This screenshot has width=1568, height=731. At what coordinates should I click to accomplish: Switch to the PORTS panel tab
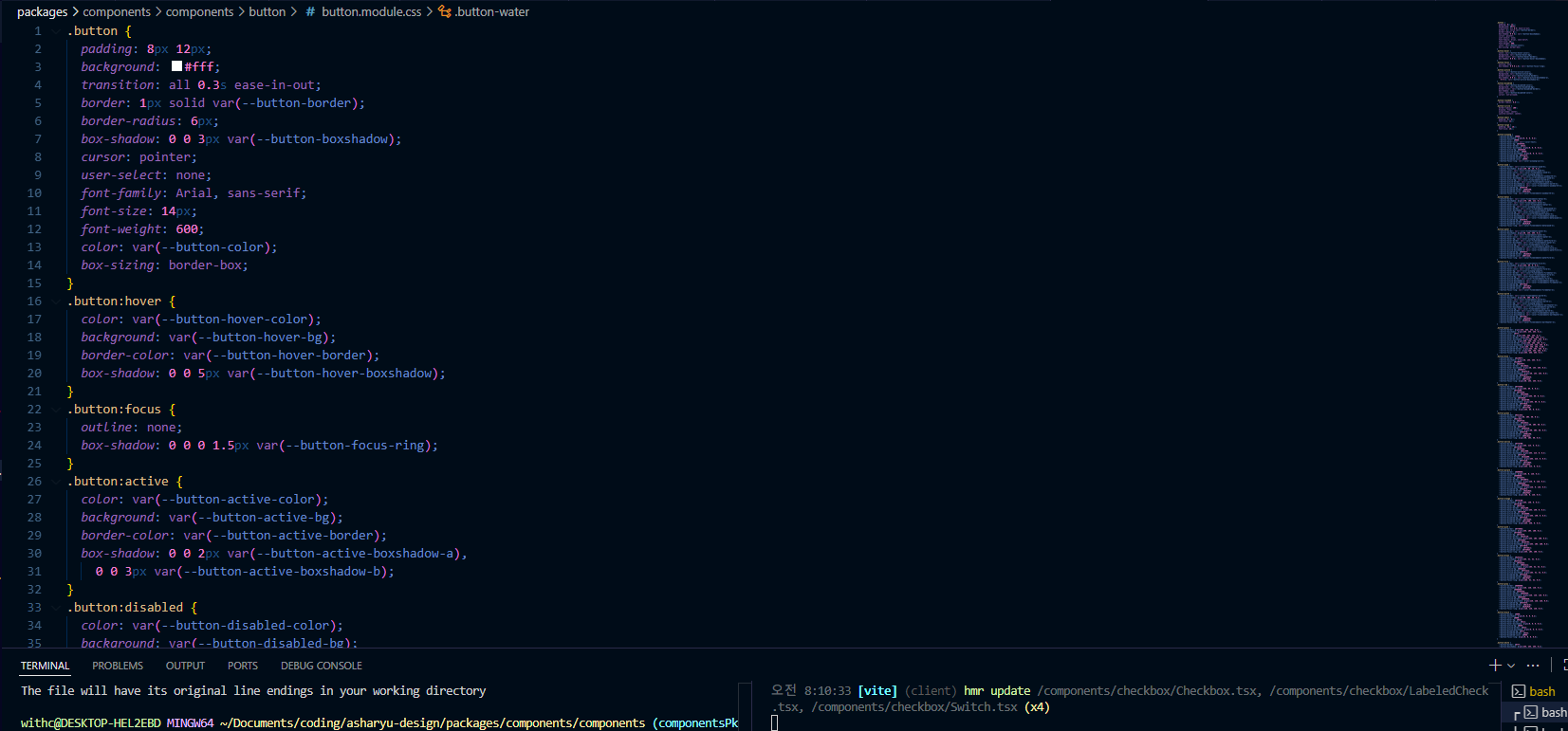pos(243,666)
